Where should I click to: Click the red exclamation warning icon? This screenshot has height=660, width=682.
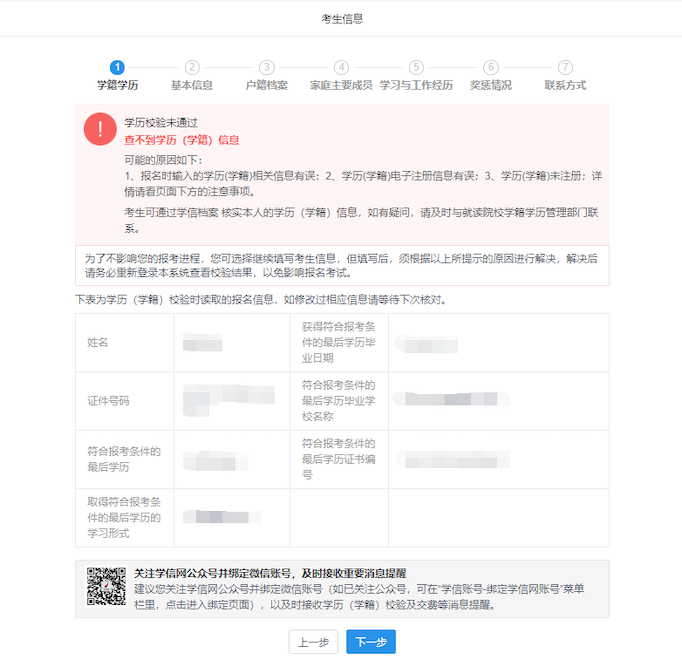pos(99,128)
